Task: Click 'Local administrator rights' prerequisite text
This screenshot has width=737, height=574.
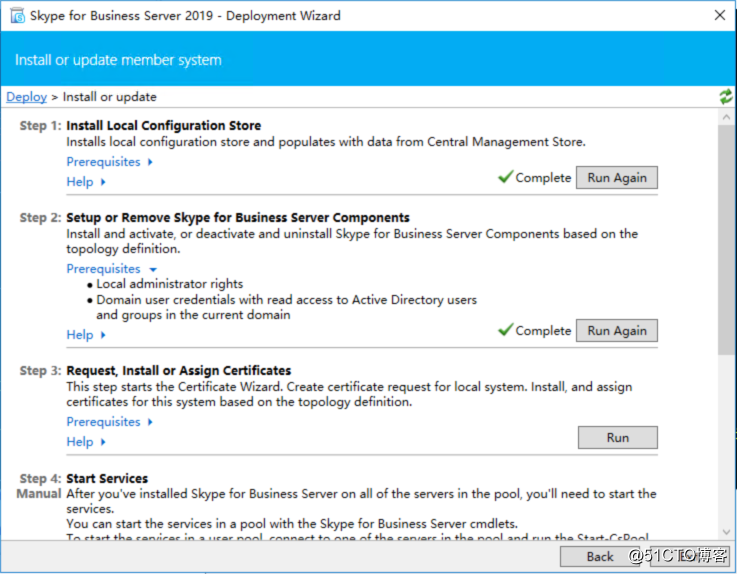Action: 170,284
